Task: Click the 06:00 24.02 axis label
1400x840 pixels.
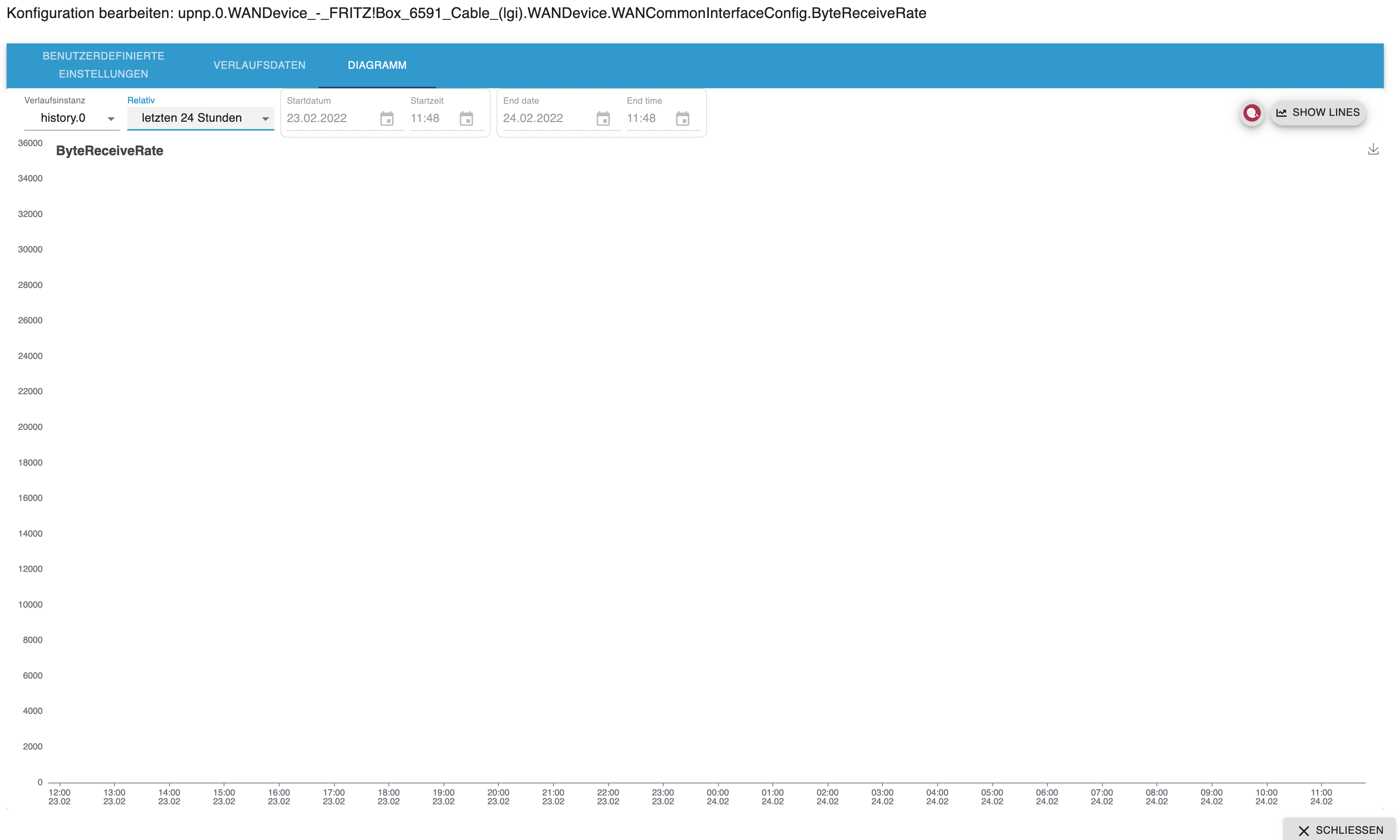Action: 1047,797
